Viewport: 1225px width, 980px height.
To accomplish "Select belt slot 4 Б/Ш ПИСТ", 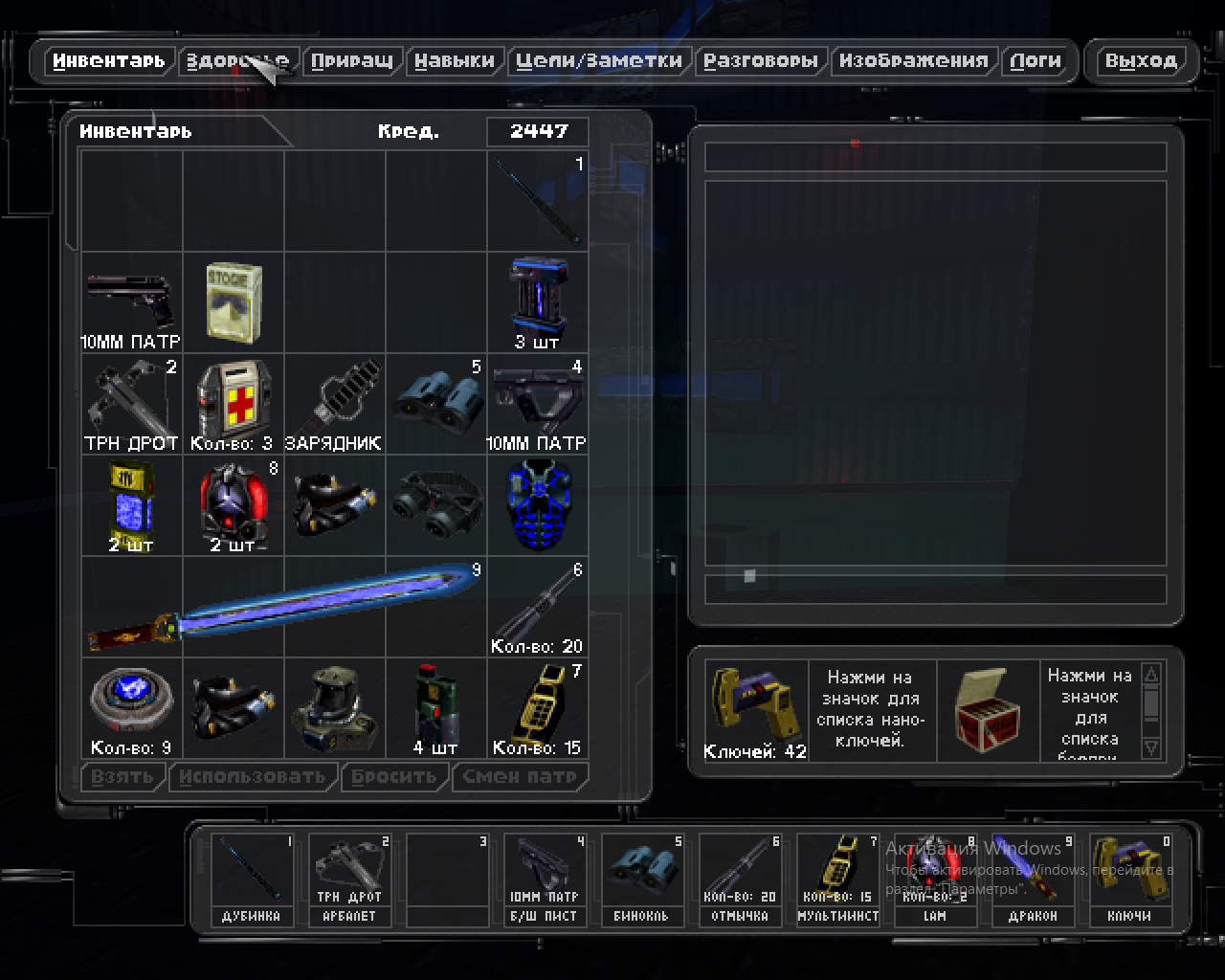I will pos(546,880).
